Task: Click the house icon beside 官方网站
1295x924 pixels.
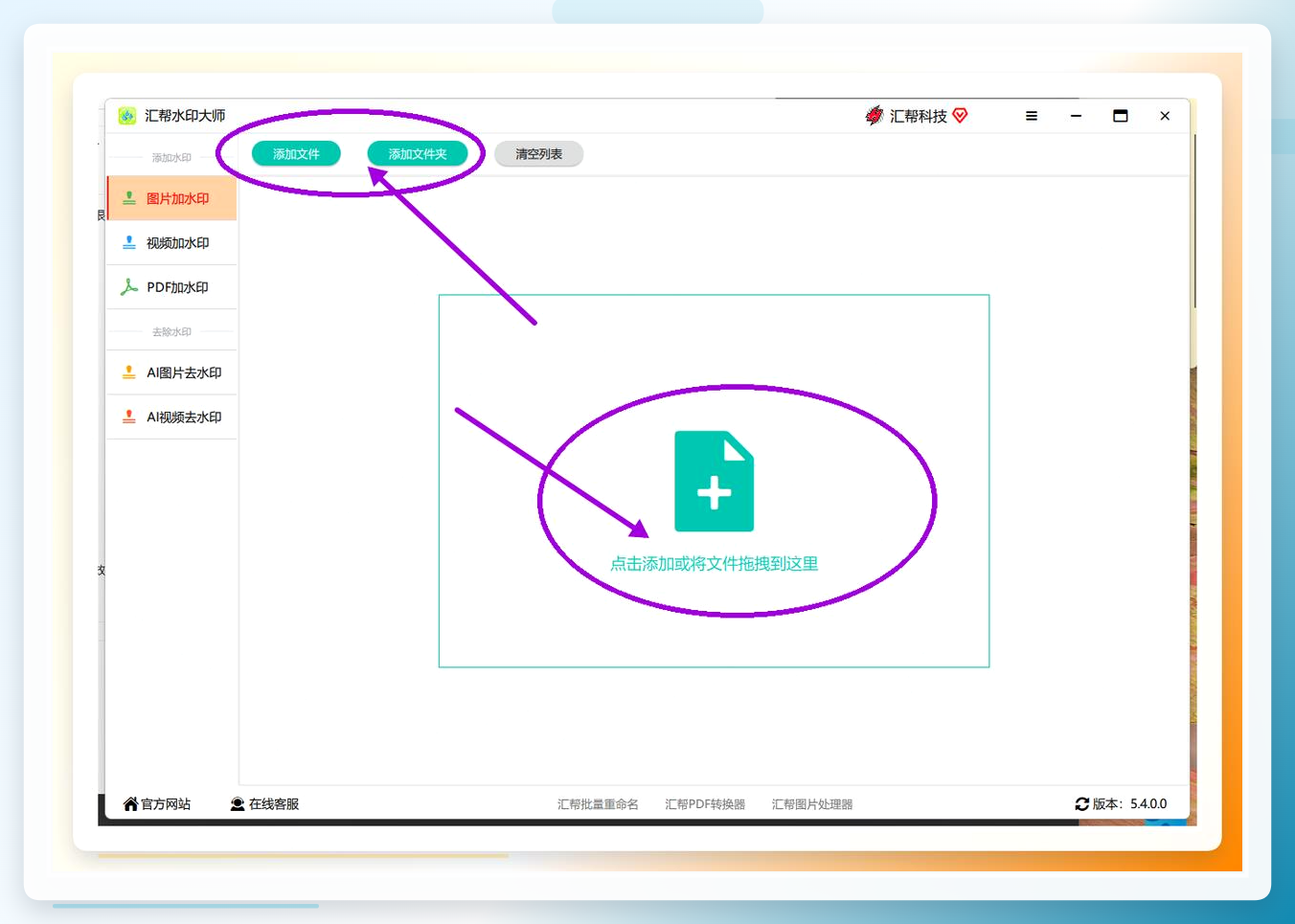Action: pyautogui.click(x=130, y=804)
